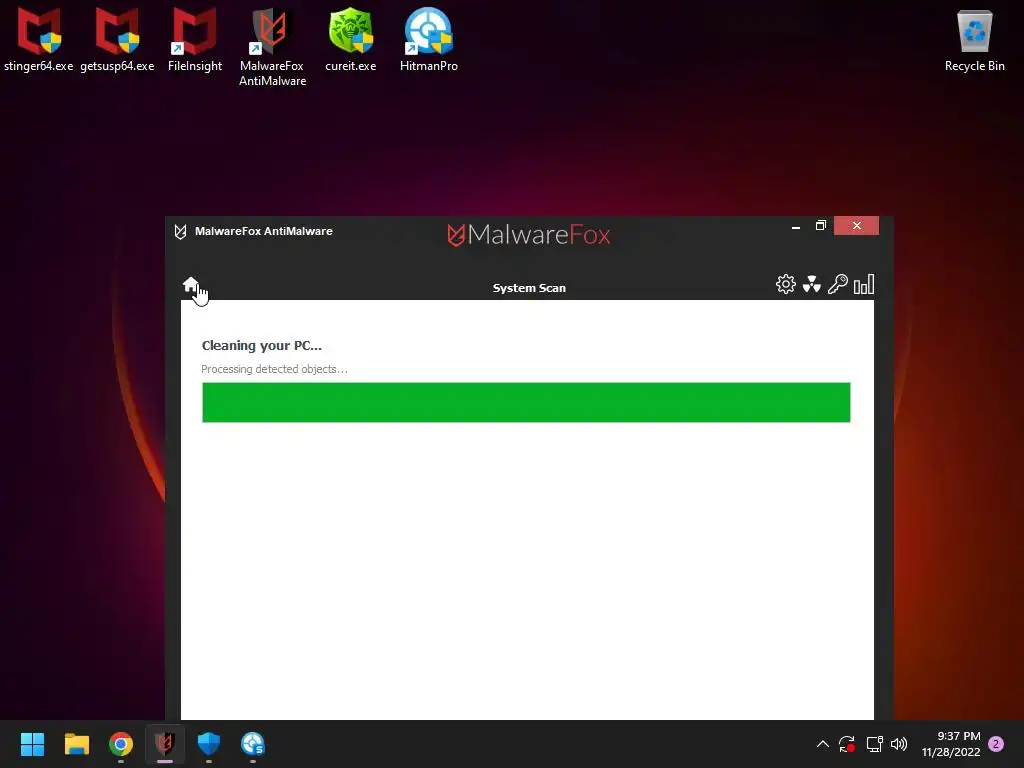Open network status tray icon
This screenshot has width=1024, height=768.
(x=874, y=744)
